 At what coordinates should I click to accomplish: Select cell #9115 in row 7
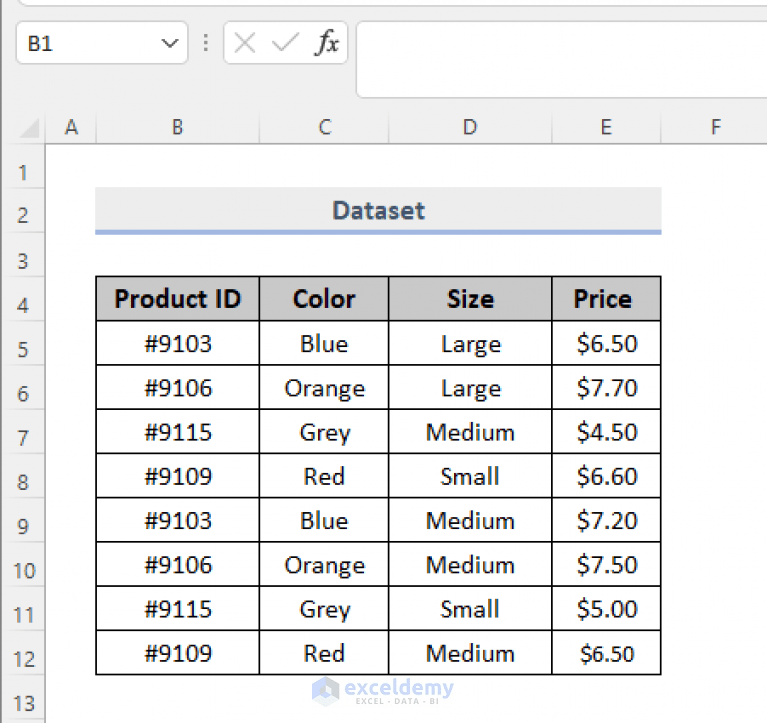[178, 431]
